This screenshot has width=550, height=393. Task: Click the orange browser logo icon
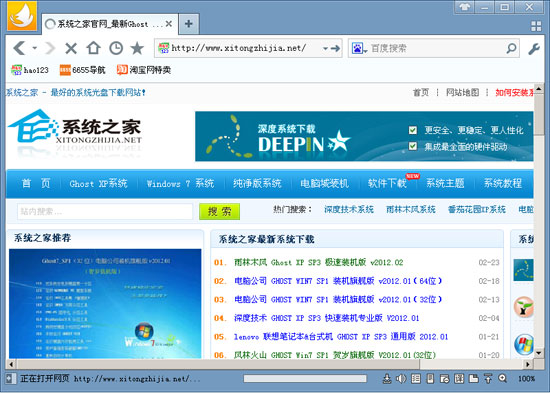coord(22,16)
